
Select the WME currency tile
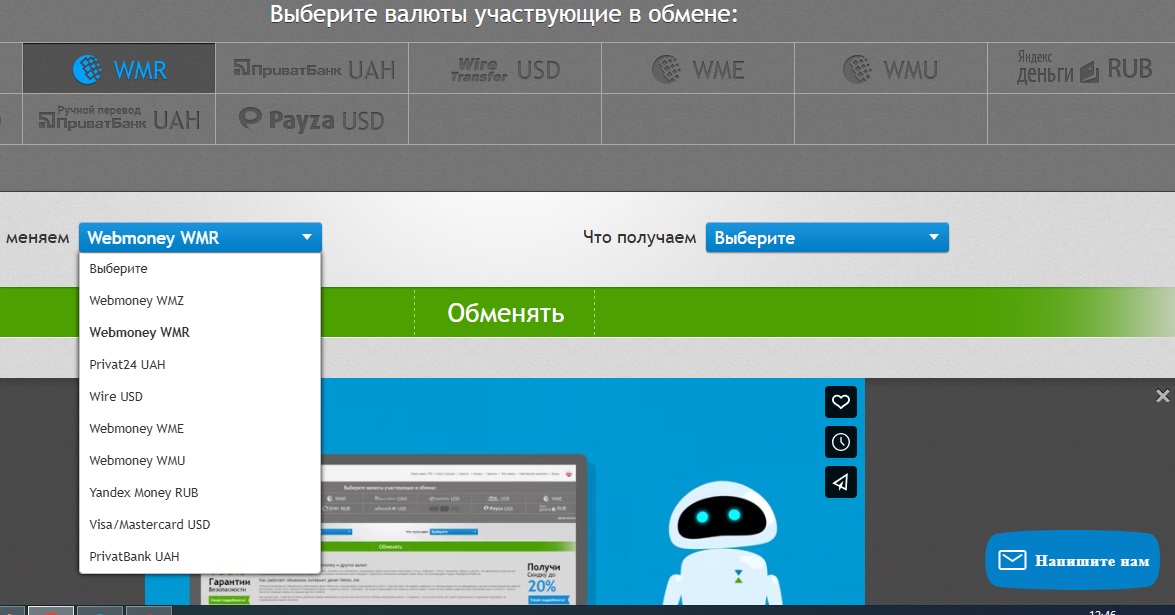(x=698, y=69)
